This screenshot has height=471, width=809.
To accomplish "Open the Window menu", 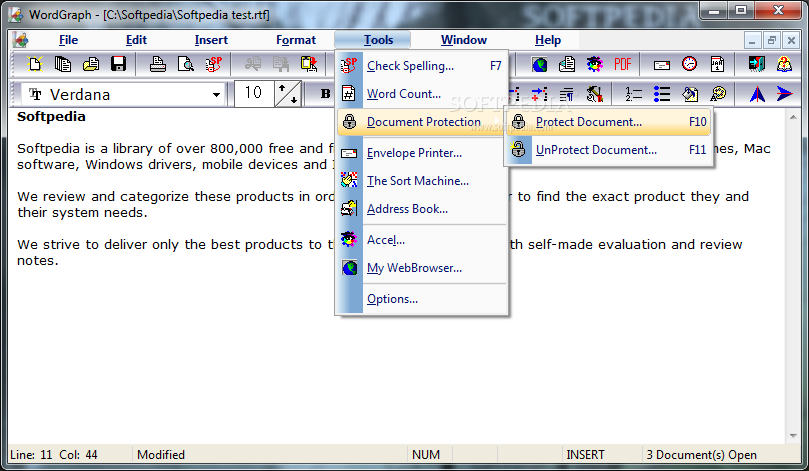I will coord(463,40).
